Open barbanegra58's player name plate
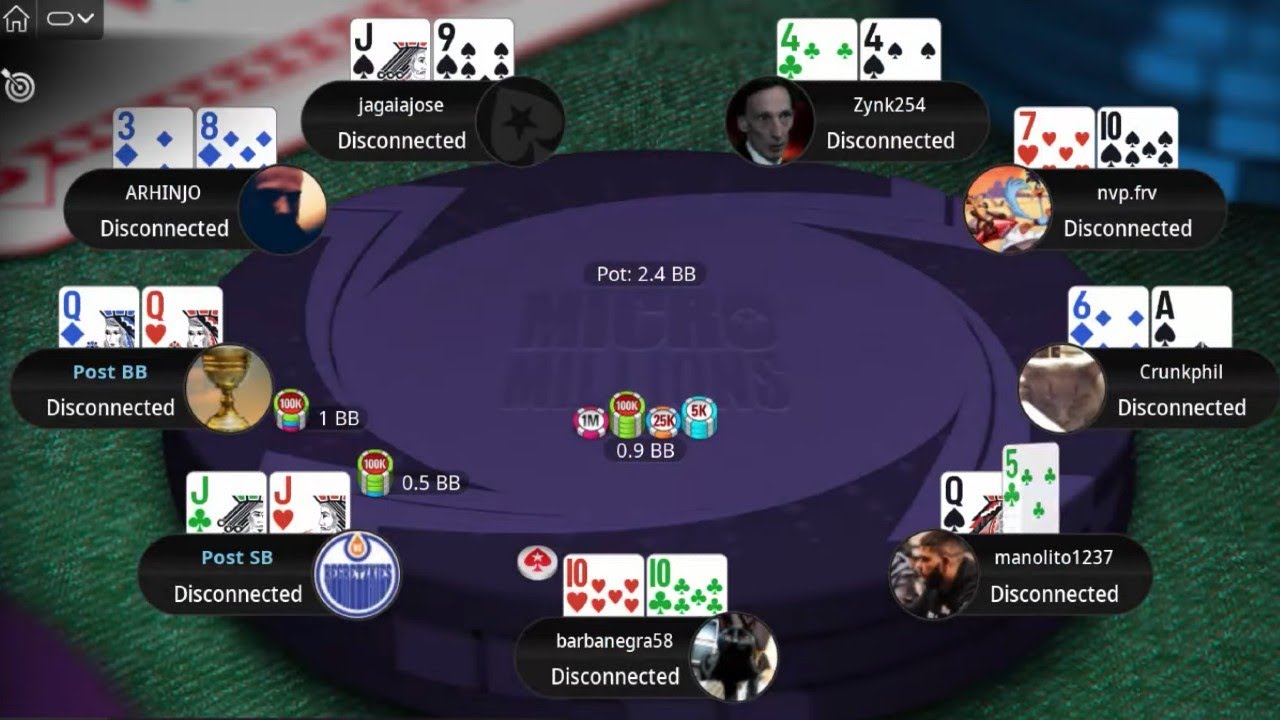 coord(646,657)
